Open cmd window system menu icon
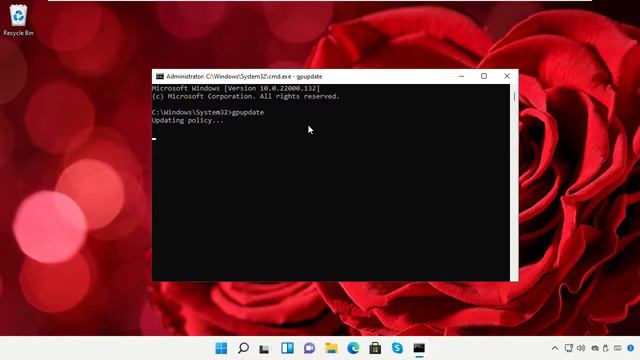This screenshot has height=360, width=640. pos(160,76)
